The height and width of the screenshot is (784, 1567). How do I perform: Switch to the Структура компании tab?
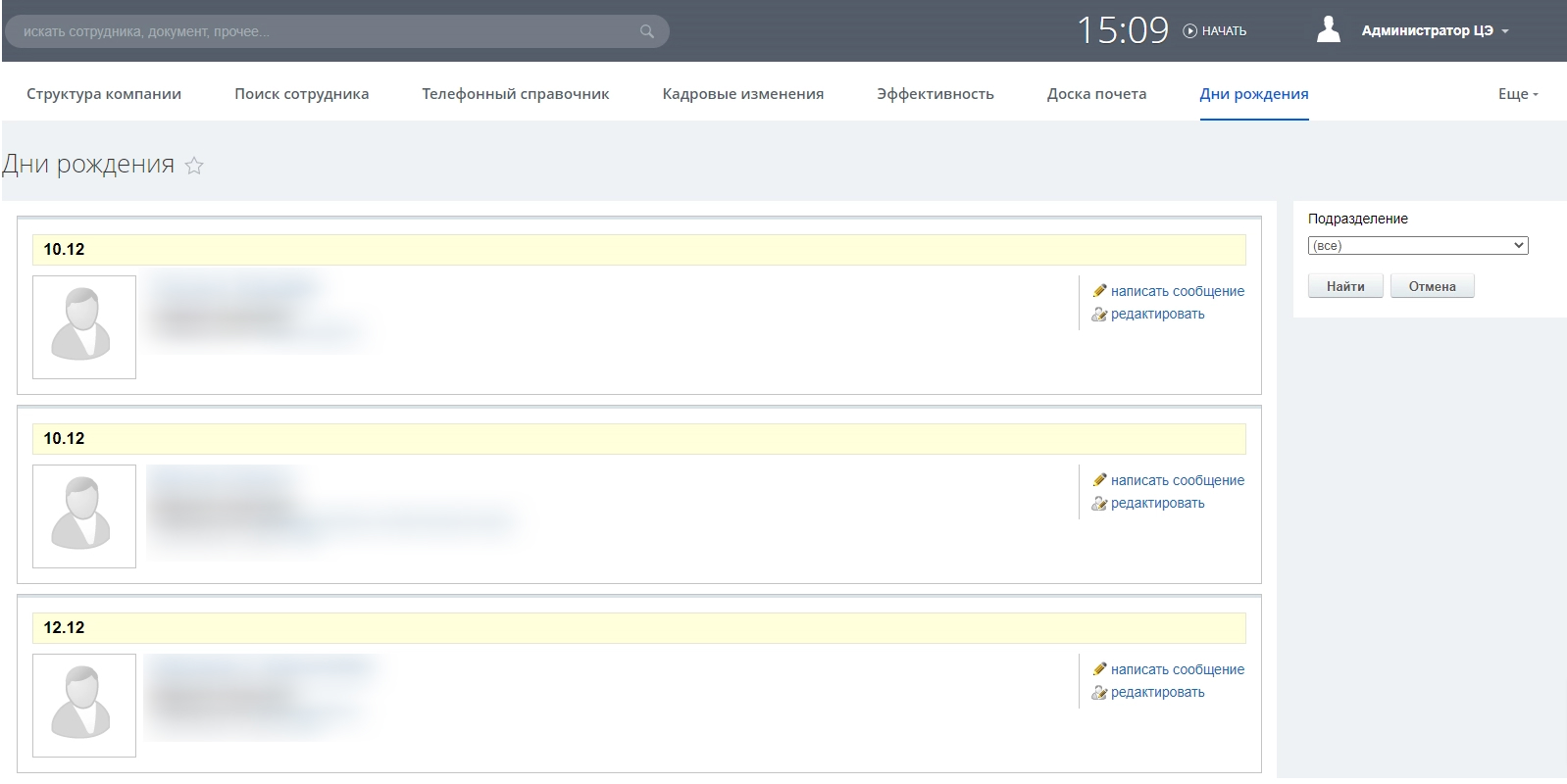[104, 94]
